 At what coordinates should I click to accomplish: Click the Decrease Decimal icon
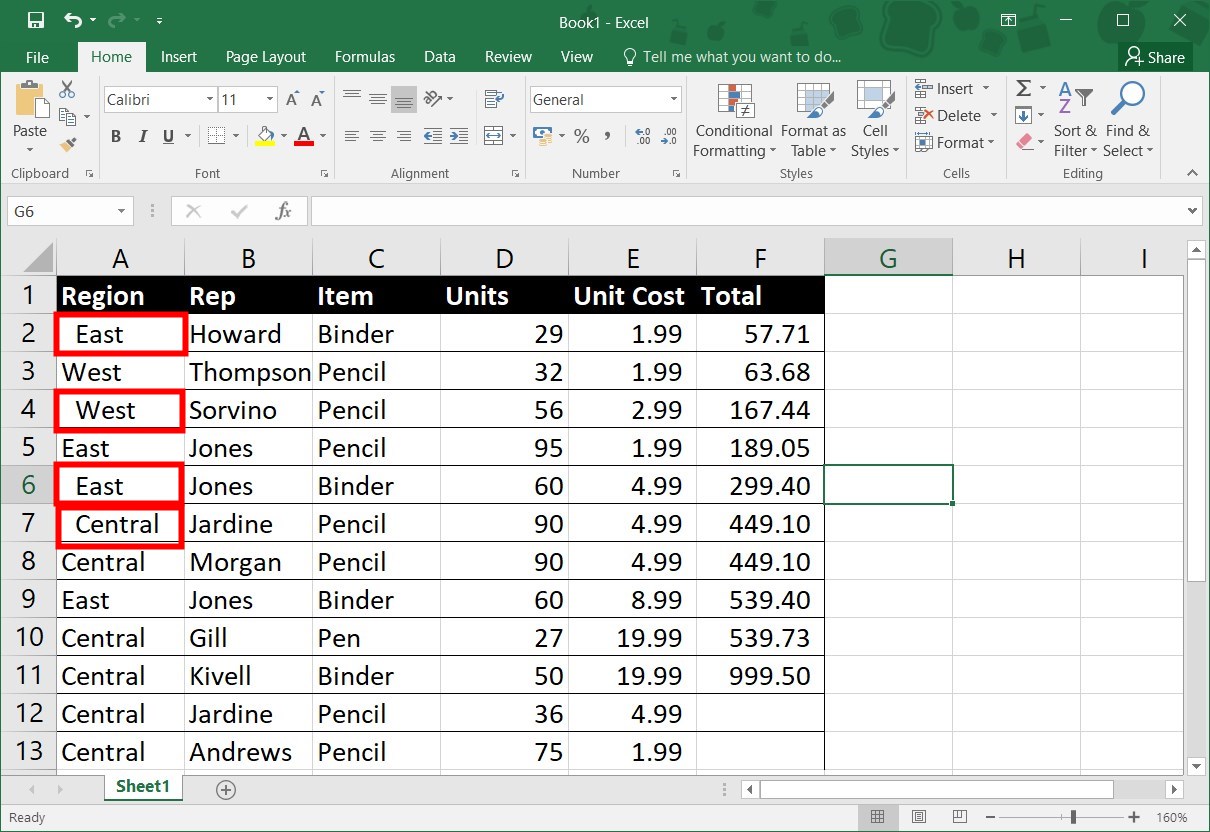pos(669,136)
